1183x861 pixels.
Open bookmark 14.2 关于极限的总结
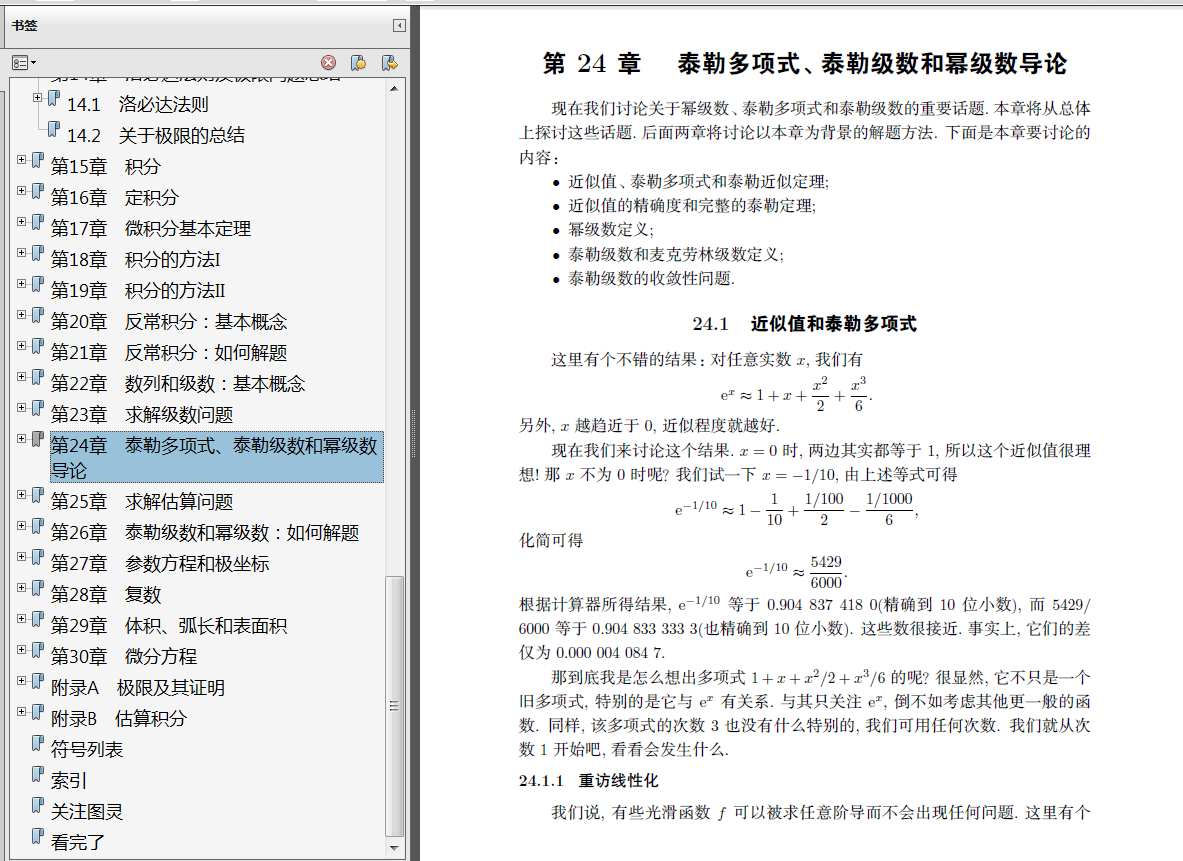click(155, 136)
